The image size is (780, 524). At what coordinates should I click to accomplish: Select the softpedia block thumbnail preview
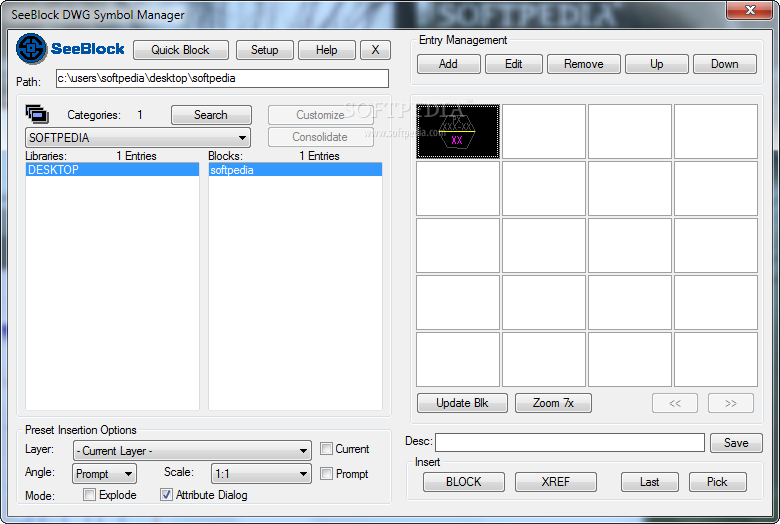458,132
